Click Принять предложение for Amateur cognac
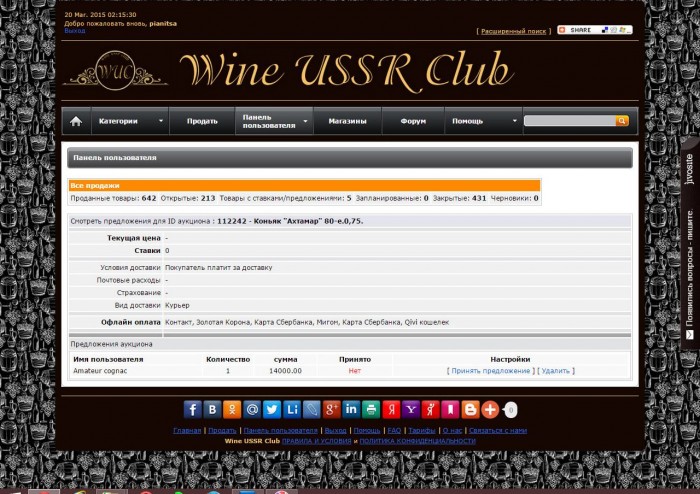 pos(491,371)
